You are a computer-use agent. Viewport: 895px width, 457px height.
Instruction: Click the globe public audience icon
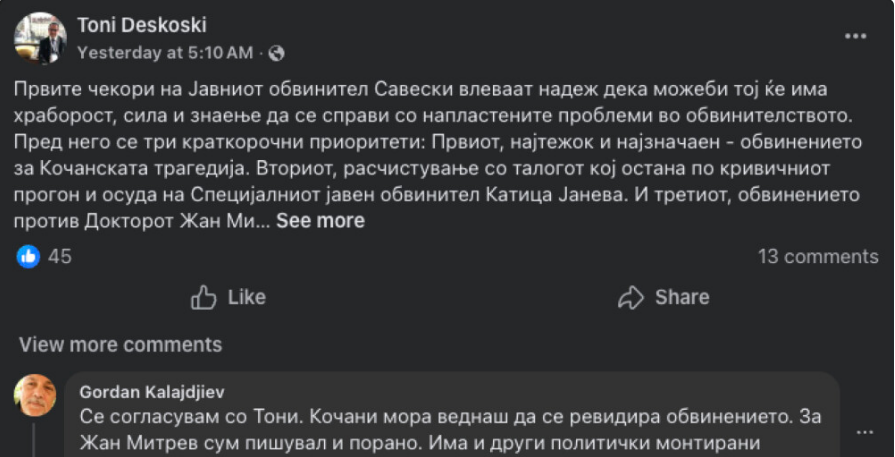[x=277, y=52]
